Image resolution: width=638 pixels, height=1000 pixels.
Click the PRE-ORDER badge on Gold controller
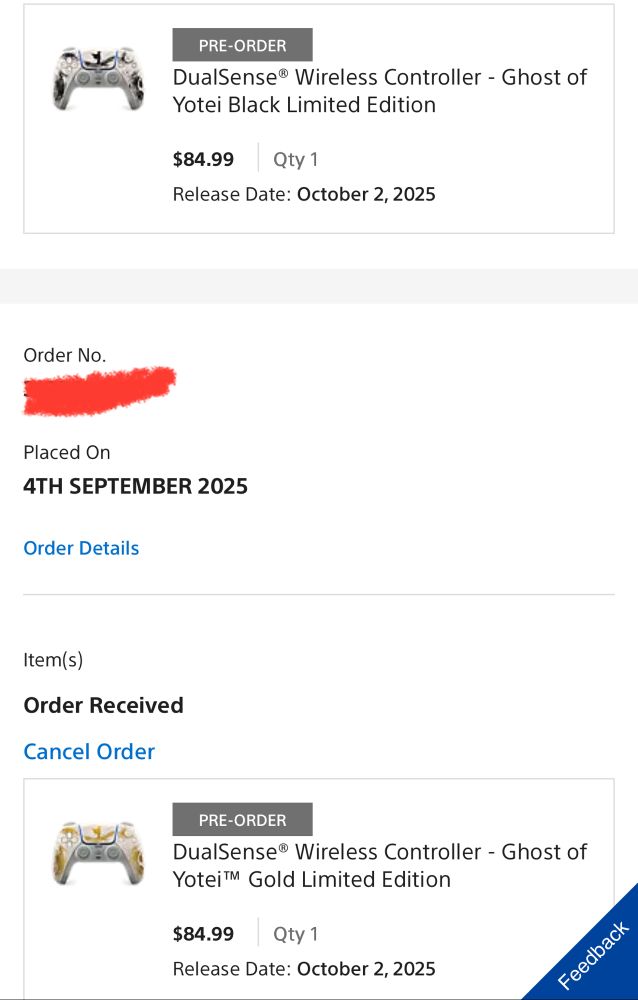click(x=242, y=820)
